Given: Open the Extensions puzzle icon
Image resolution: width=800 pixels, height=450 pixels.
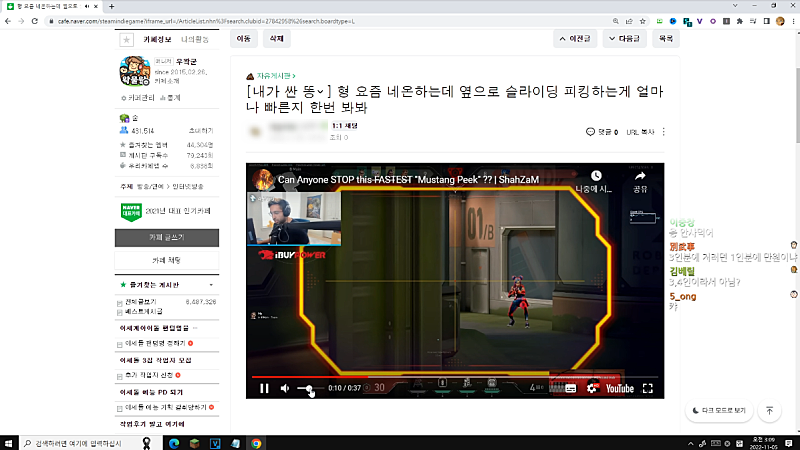Looking at the screenshot, I should pyautogui.click(x=739, y=21).
